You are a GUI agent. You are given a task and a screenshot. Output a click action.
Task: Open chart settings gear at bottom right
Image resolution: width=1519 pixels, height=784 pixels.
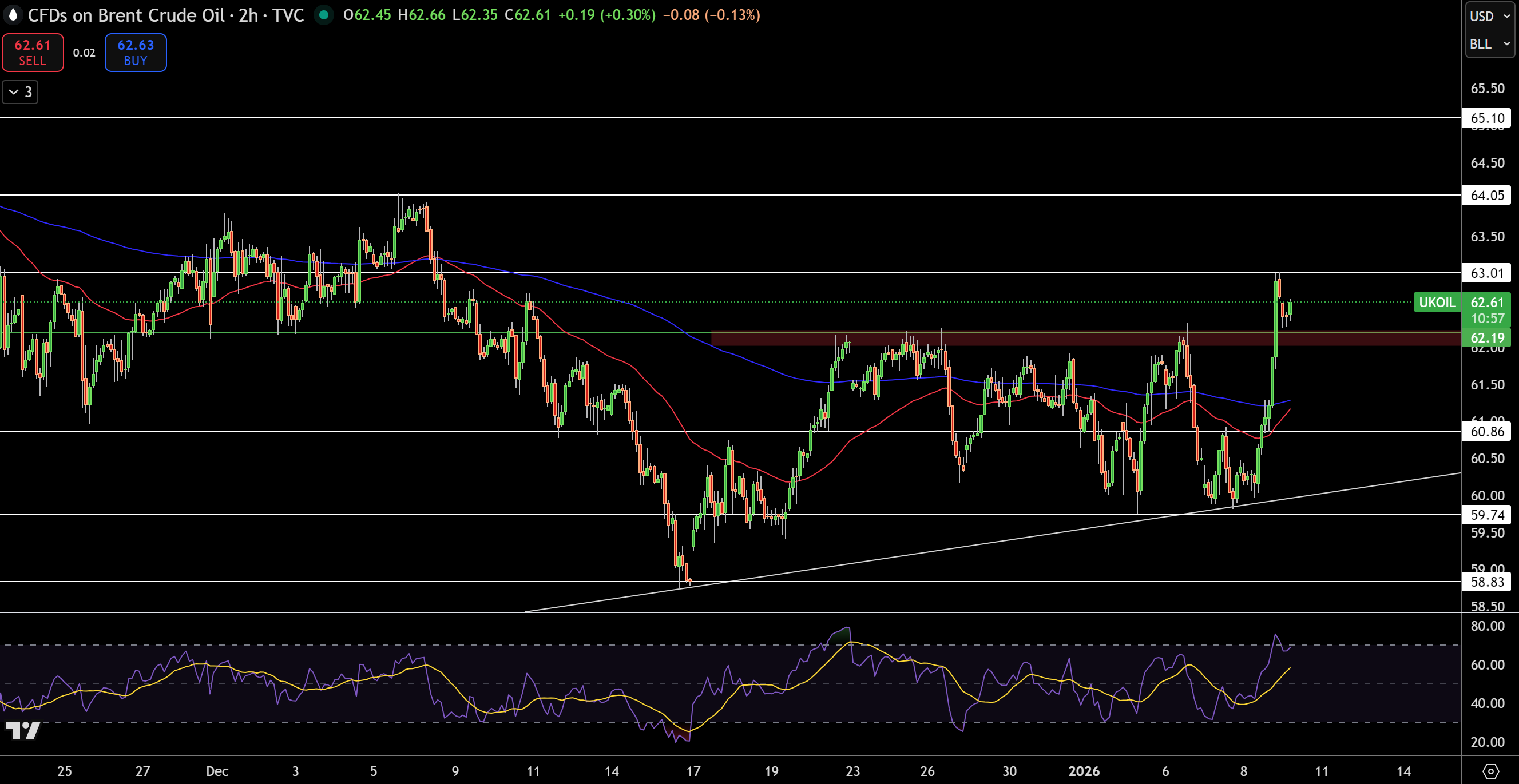coord(1491,771)
